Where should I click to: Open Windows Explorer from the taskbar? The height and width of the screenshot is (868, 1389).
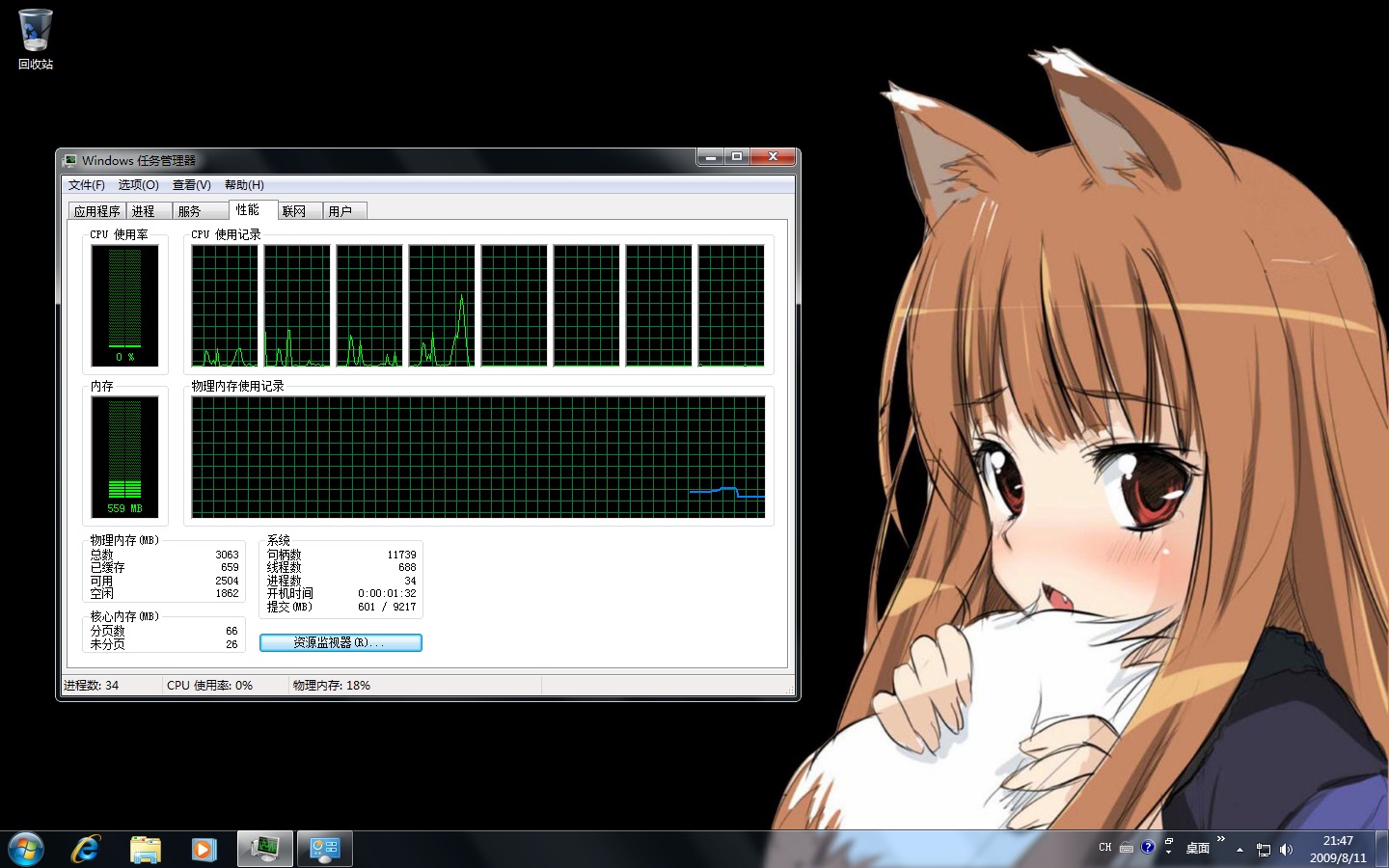(146, 850)
